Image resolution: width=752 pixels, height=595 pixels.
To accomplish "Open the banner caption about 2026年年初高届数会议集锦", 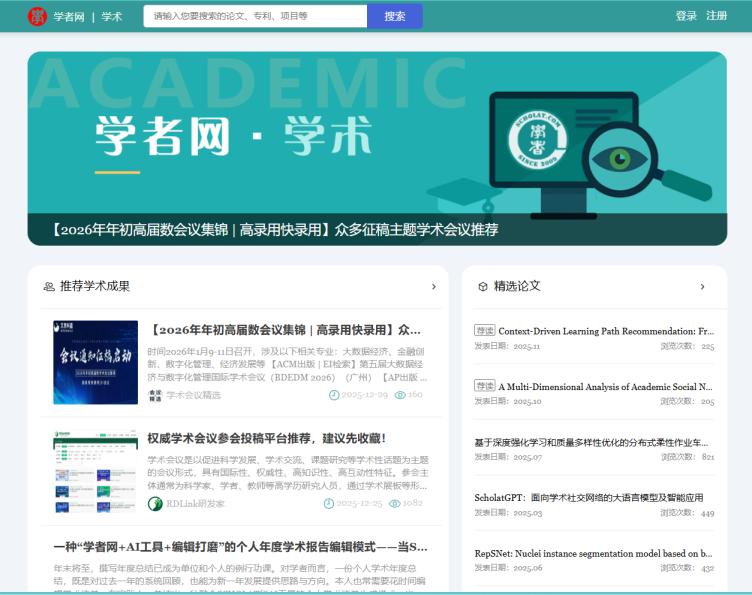I will 273,230.
